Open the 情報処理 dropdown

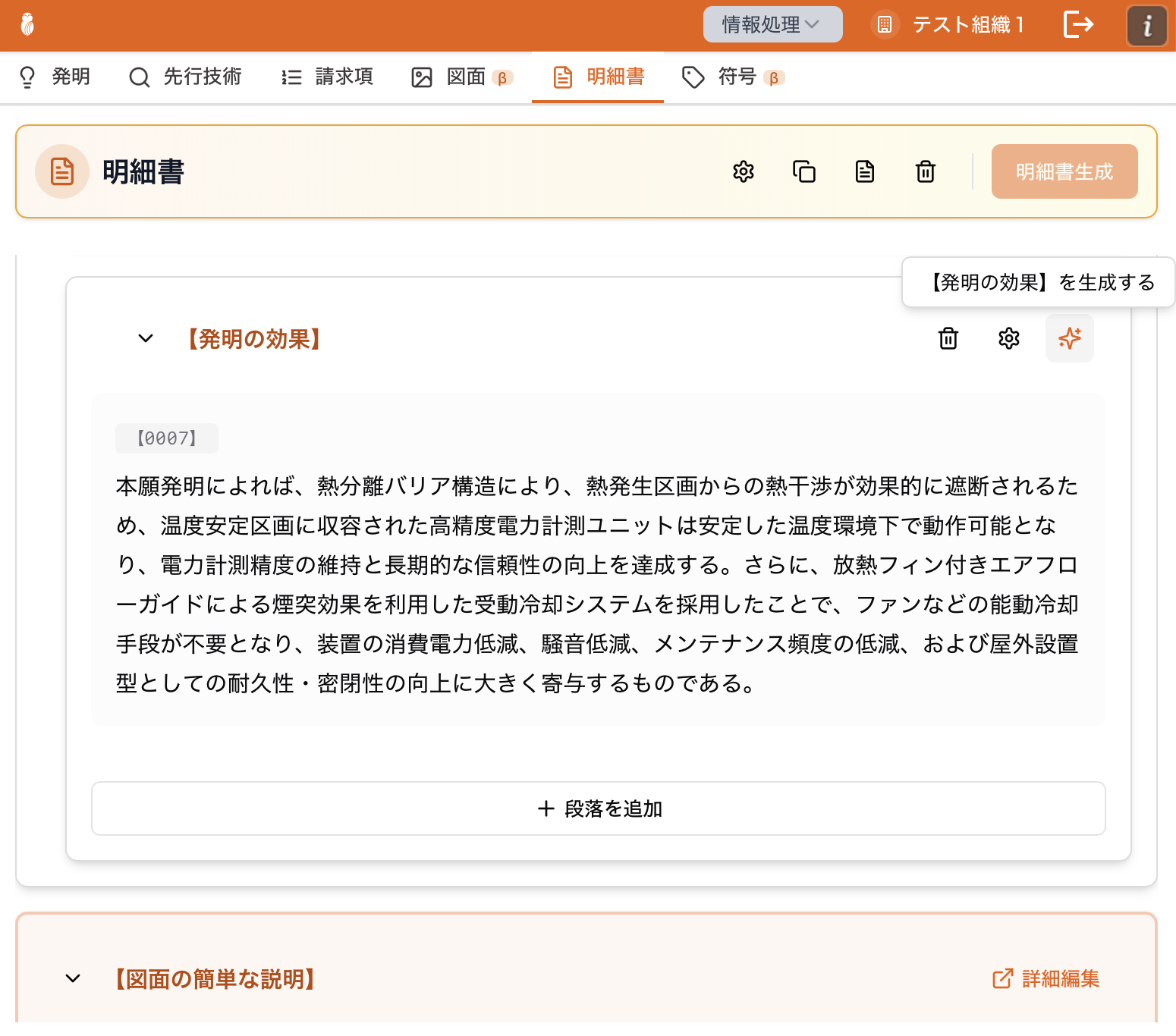point(772,25)
